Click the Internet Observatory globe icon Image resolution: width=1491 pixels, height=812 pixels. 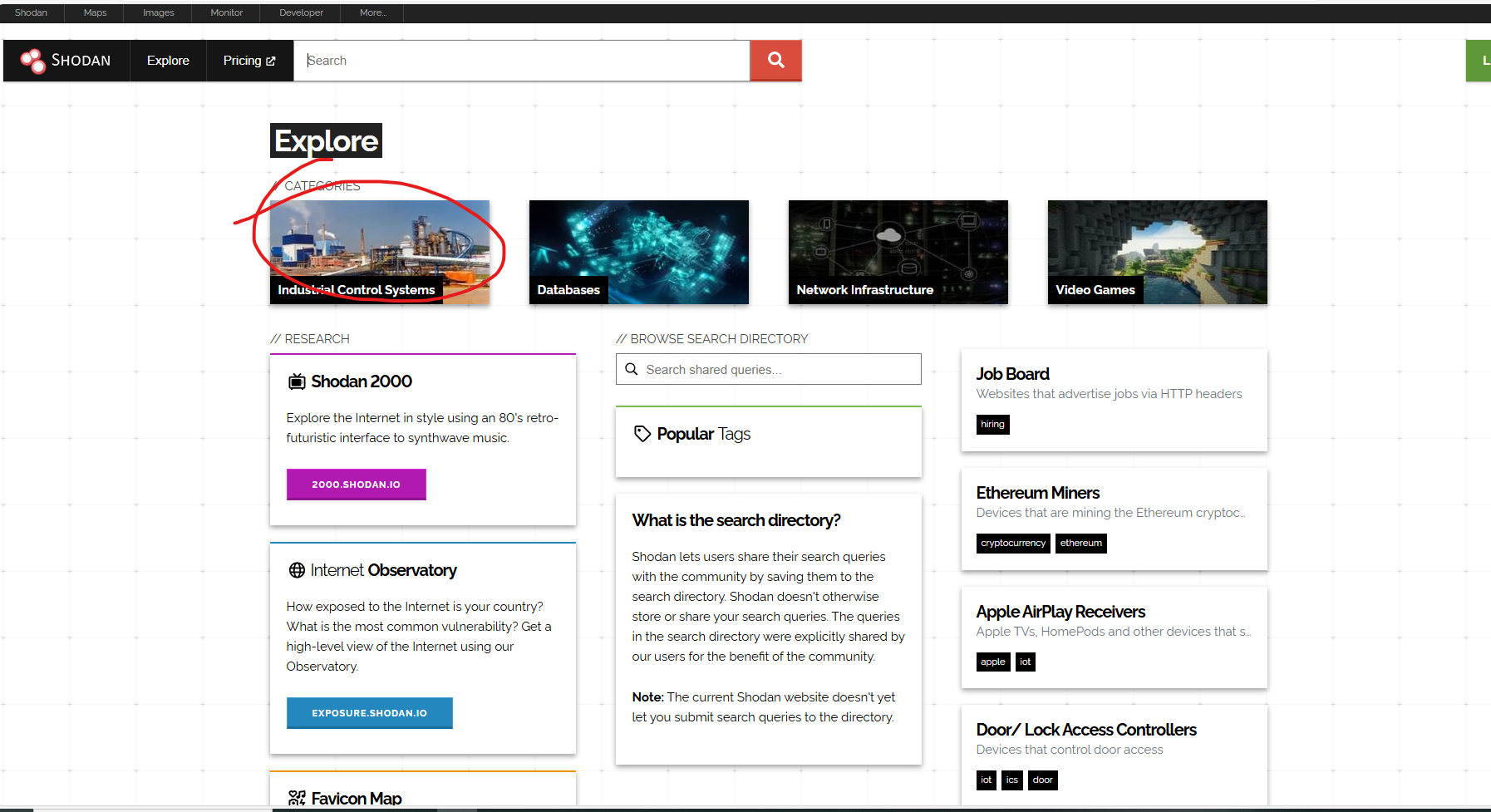pyautogui.click(x=297, y=570)
